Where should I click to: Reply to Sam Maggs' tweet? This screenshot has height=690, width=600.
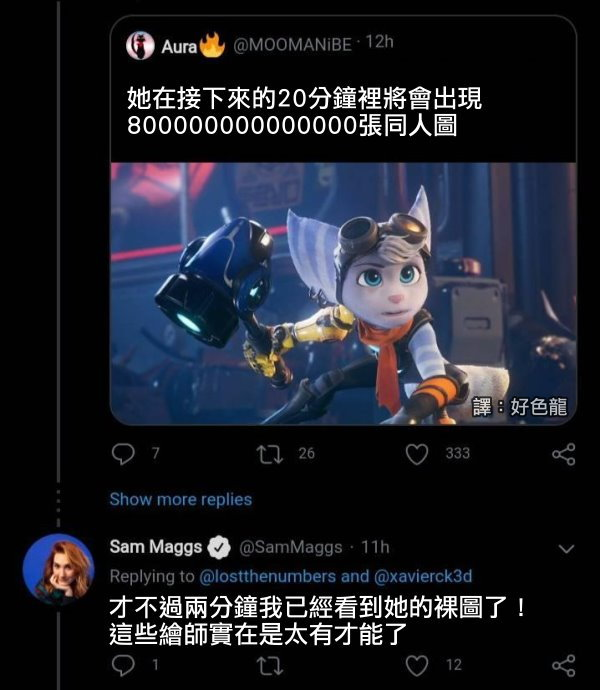tap(123, 665)
